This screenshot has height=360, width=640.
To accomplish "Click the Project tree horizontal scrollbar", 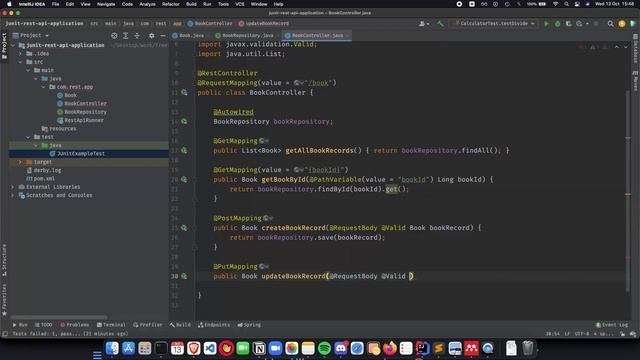I will point(59,317).
